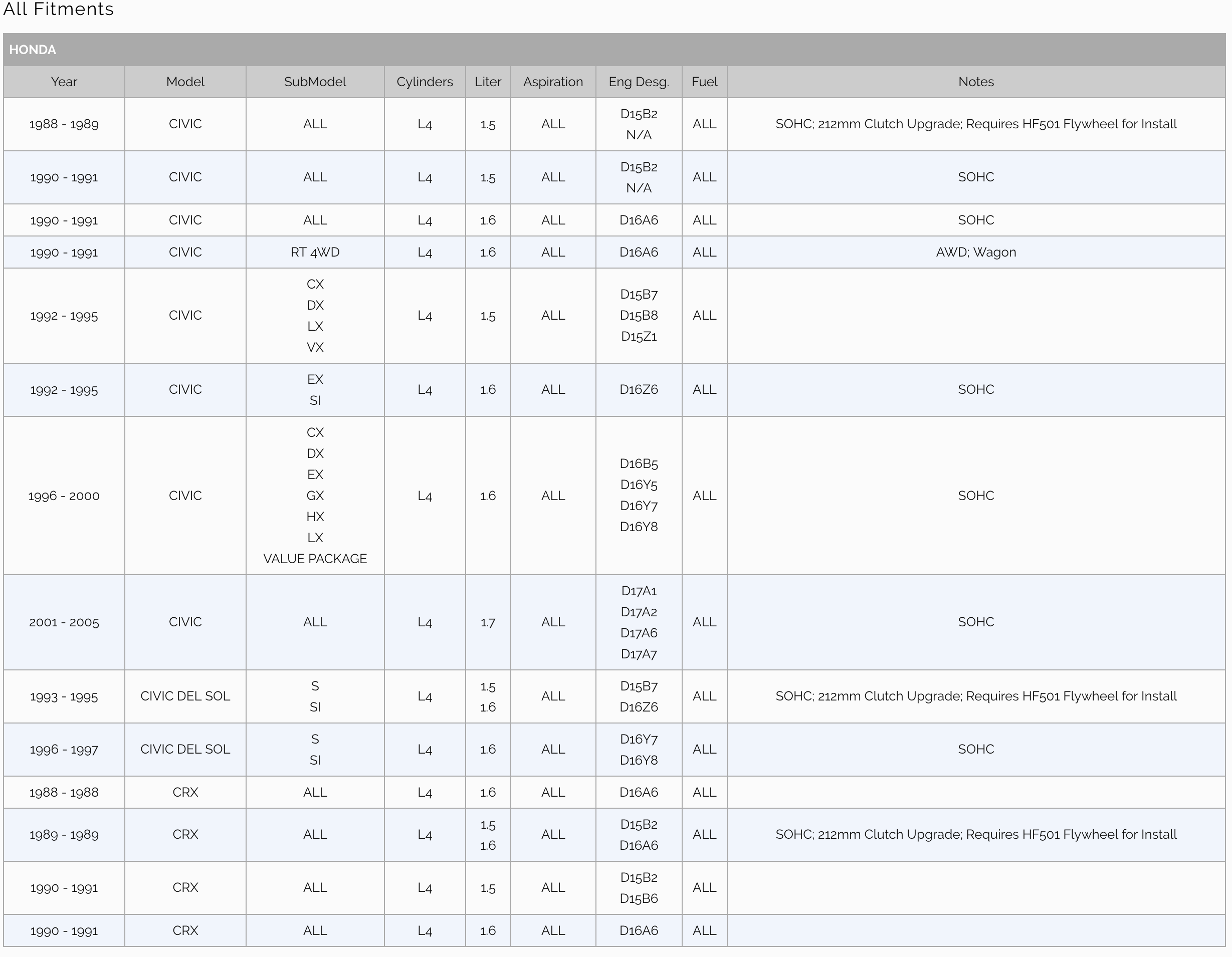Click the flywheel note in the 1988 - 1989 Civic row
The image size is (1232, 957).
point(976,124)
